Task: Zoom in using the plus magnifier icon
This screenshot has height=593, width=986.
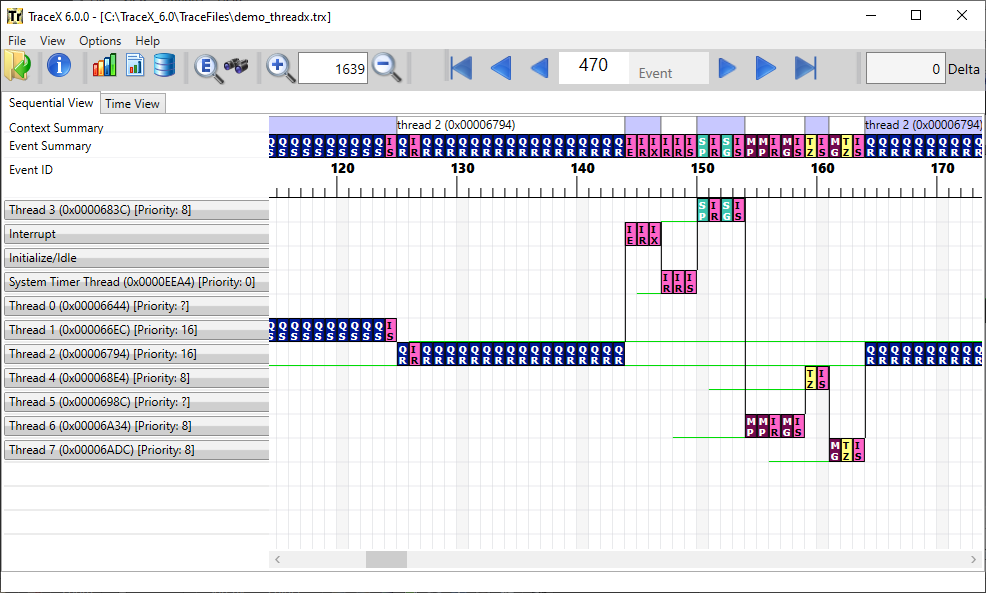Action: 280,68
